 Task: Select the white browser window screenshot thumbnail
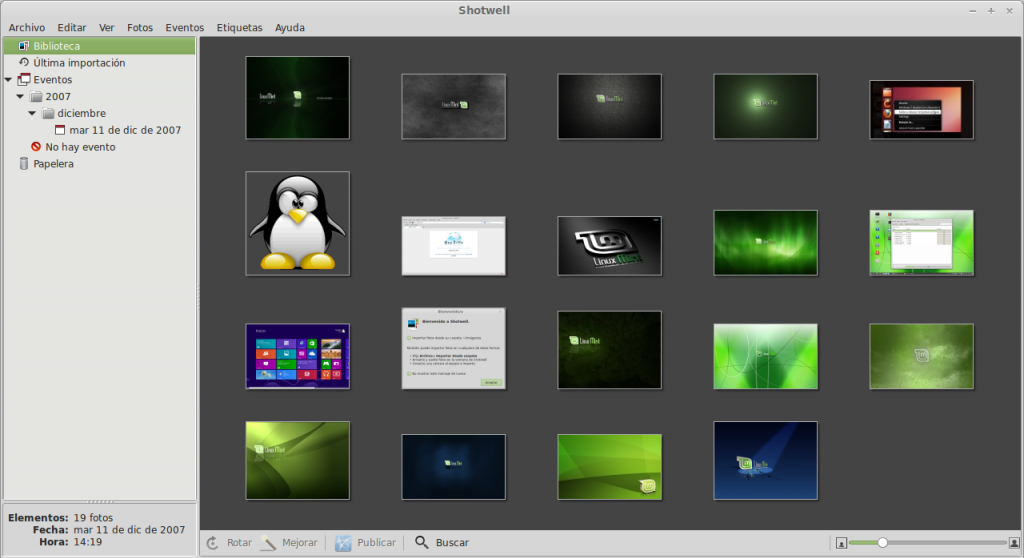click(x=454, y=246)
